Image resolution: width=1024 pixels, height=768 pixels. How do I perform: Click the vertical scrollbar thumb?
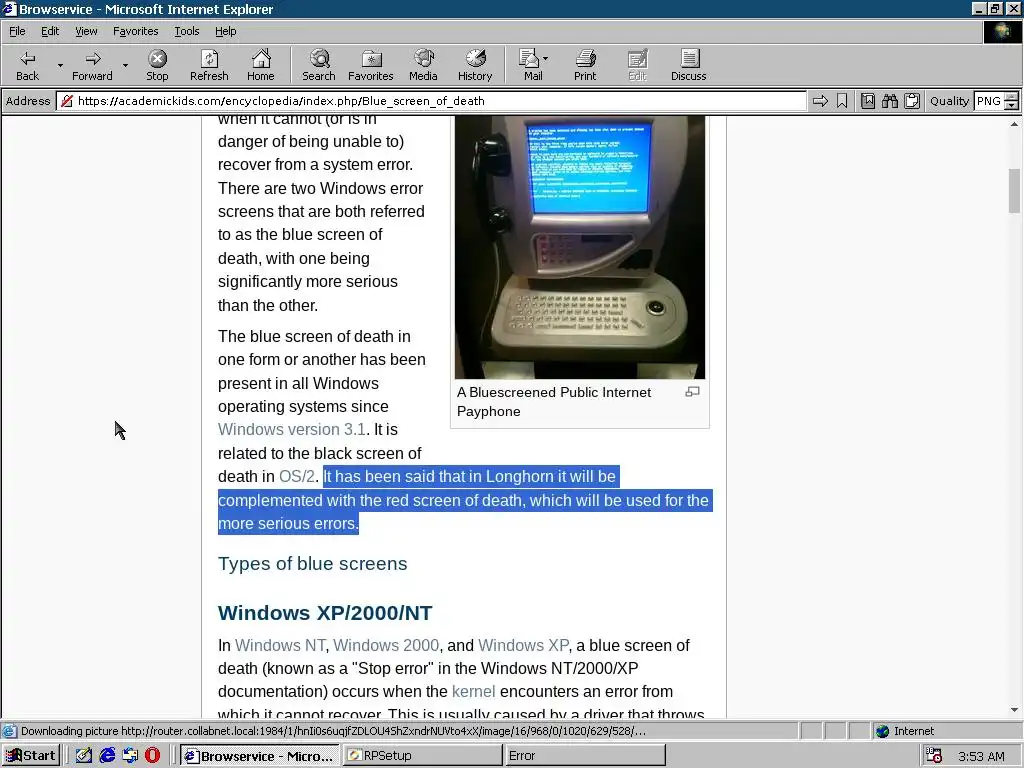tap(1014, 191)
